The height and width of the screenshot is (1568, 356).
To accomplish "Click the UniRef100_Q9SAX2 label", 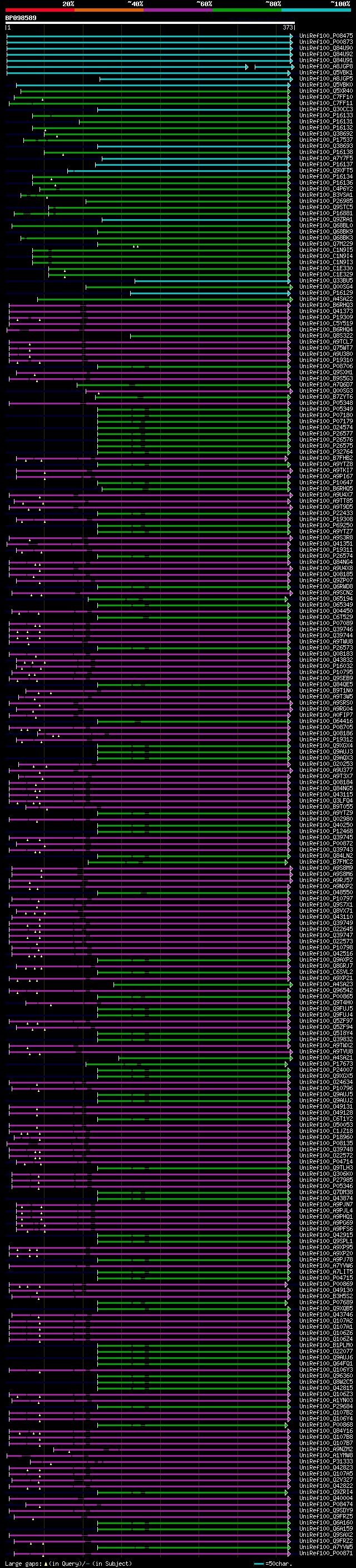I will click(326, 1534).
